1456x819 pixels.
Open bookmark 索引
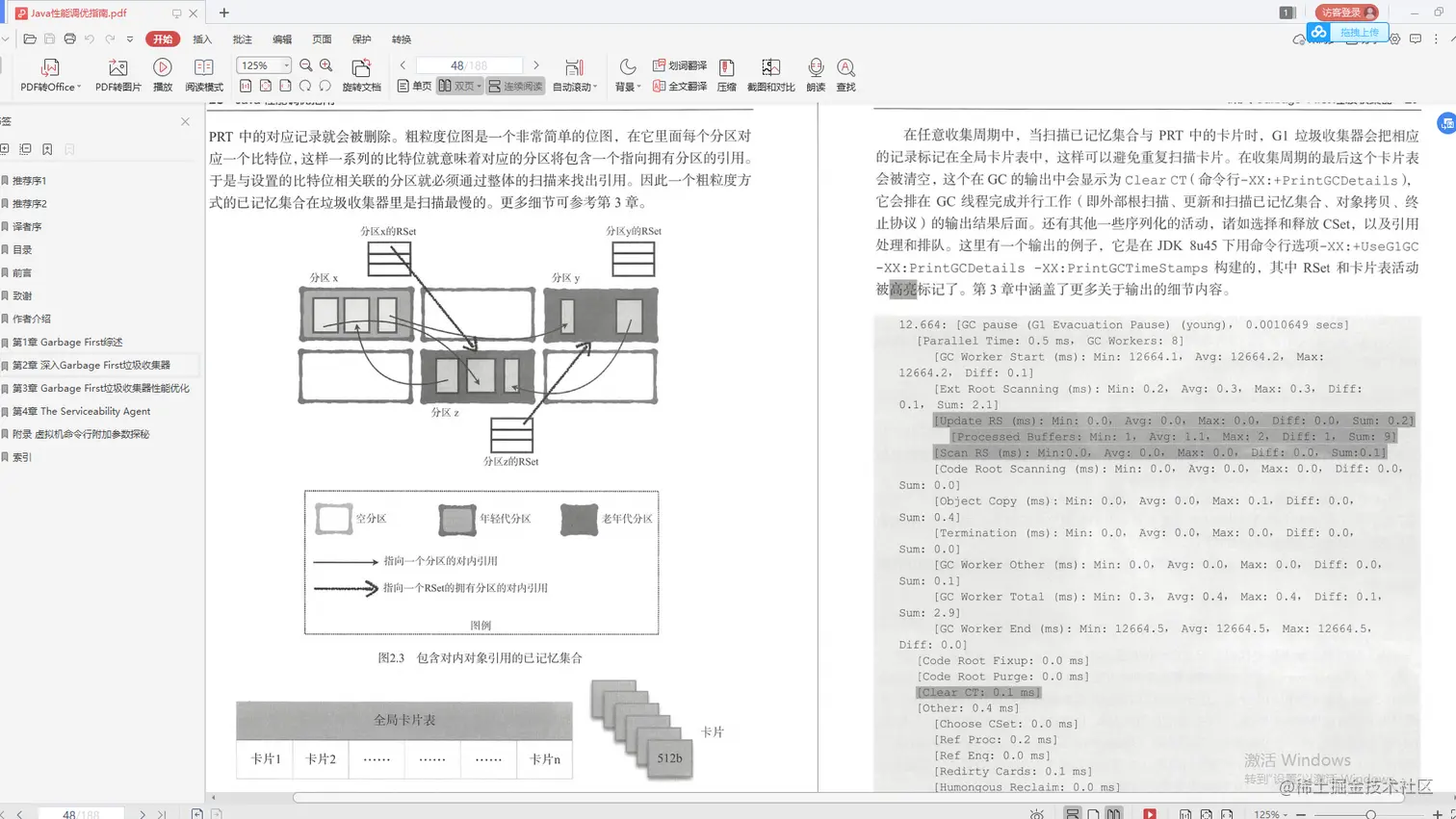(22, 457)
